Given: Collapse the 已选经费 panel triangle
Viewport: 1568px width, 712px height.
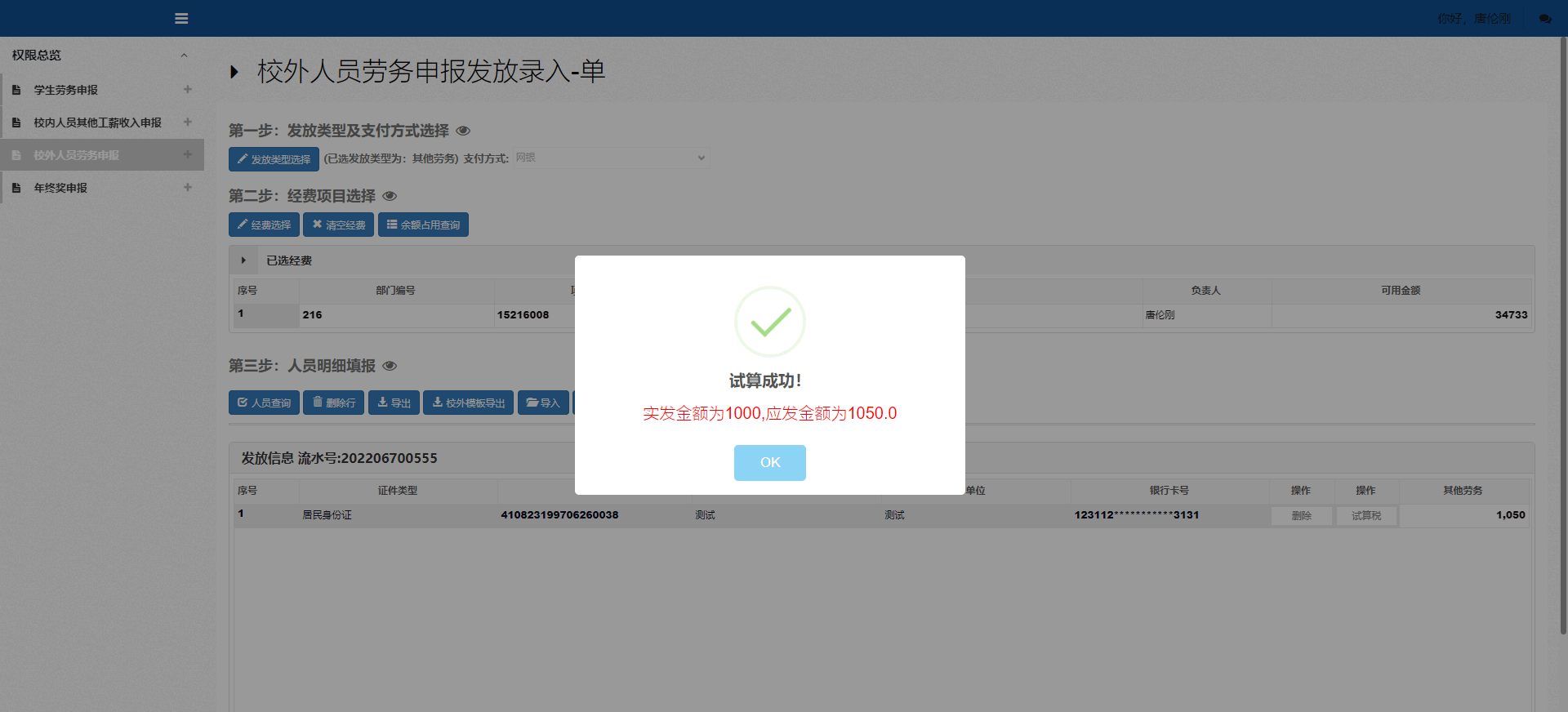Looking at the screenshot, I should pos(243,260).
